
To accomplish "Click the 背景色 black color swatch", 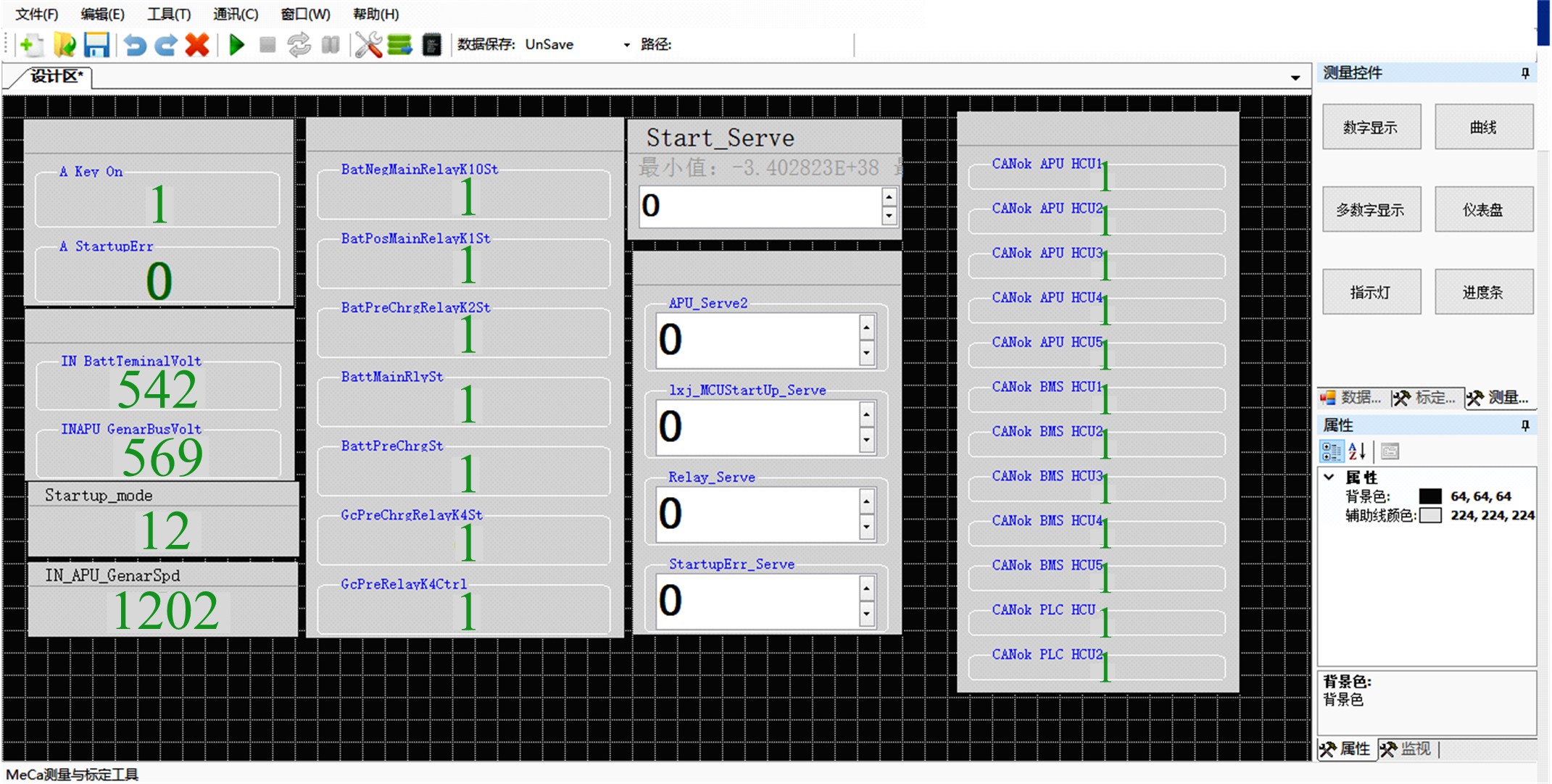I will tap(1429, 496).
